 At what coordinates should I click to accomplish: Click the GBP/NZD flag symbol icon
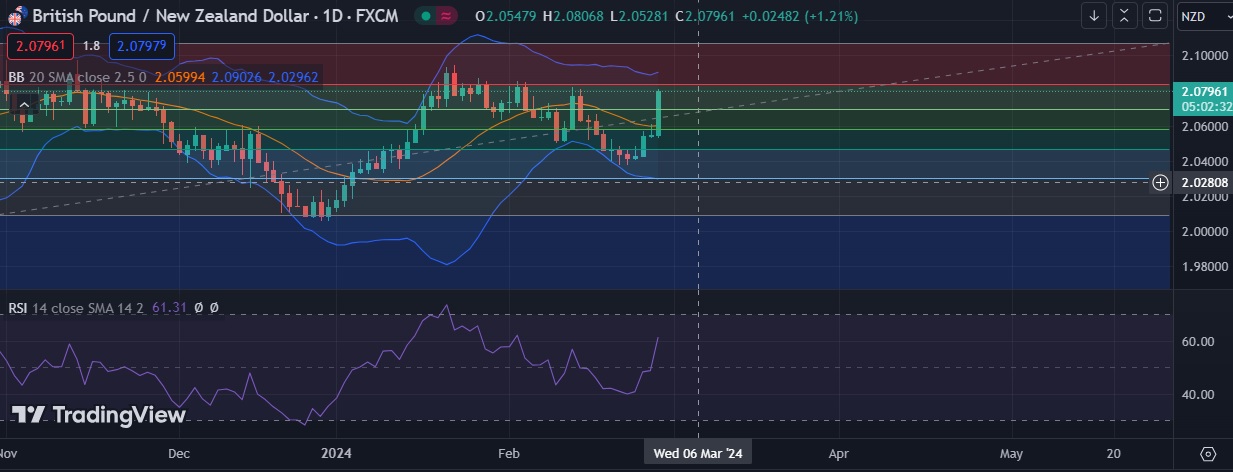[17, 15]
